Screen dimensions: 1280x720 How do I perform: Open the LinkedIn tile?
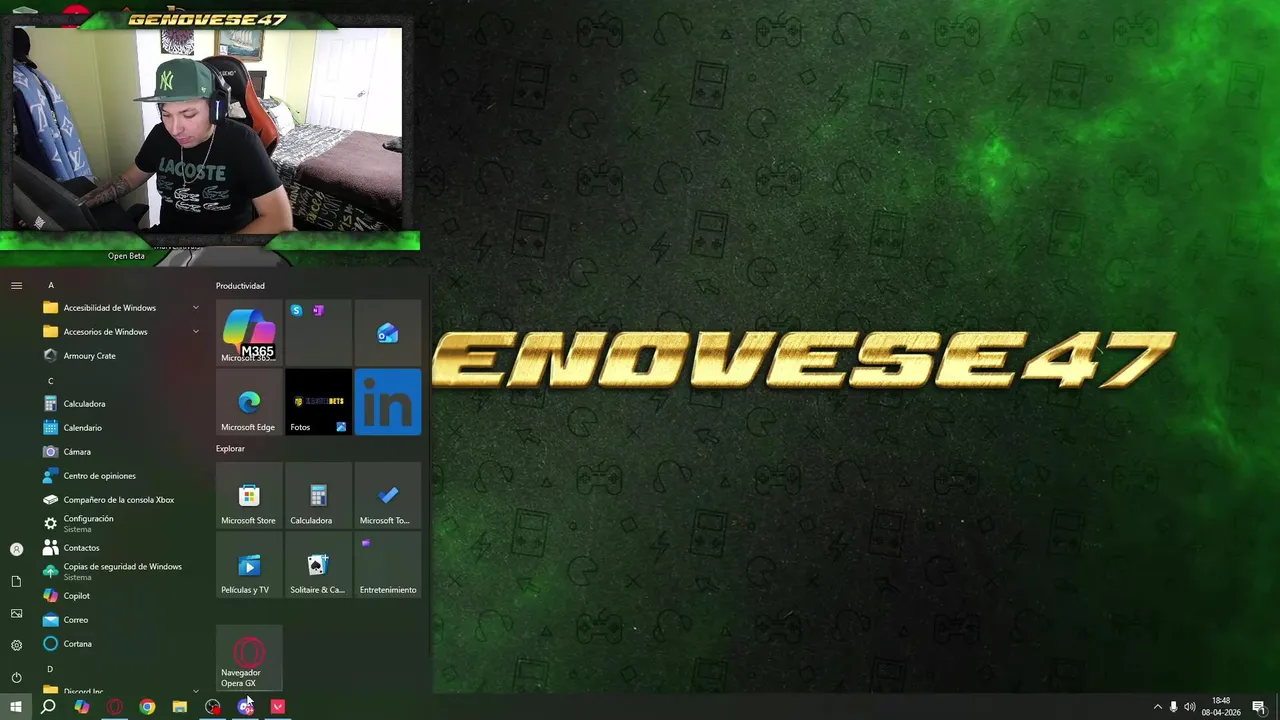[x=388, y=402]
